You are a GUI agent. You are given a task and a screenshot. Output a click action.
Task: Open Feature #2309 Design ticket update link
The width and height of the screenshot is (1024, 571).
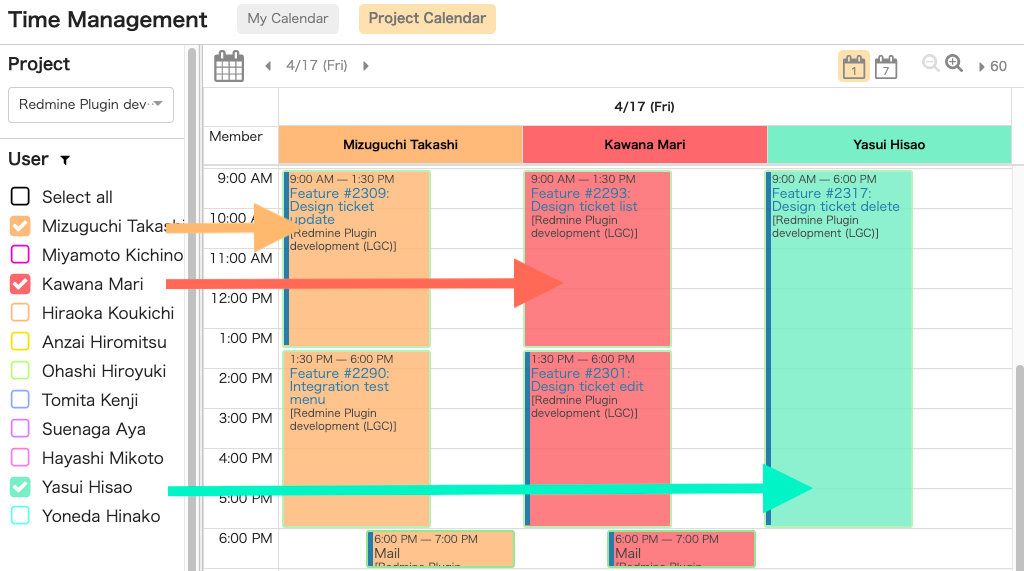point(339,206)
